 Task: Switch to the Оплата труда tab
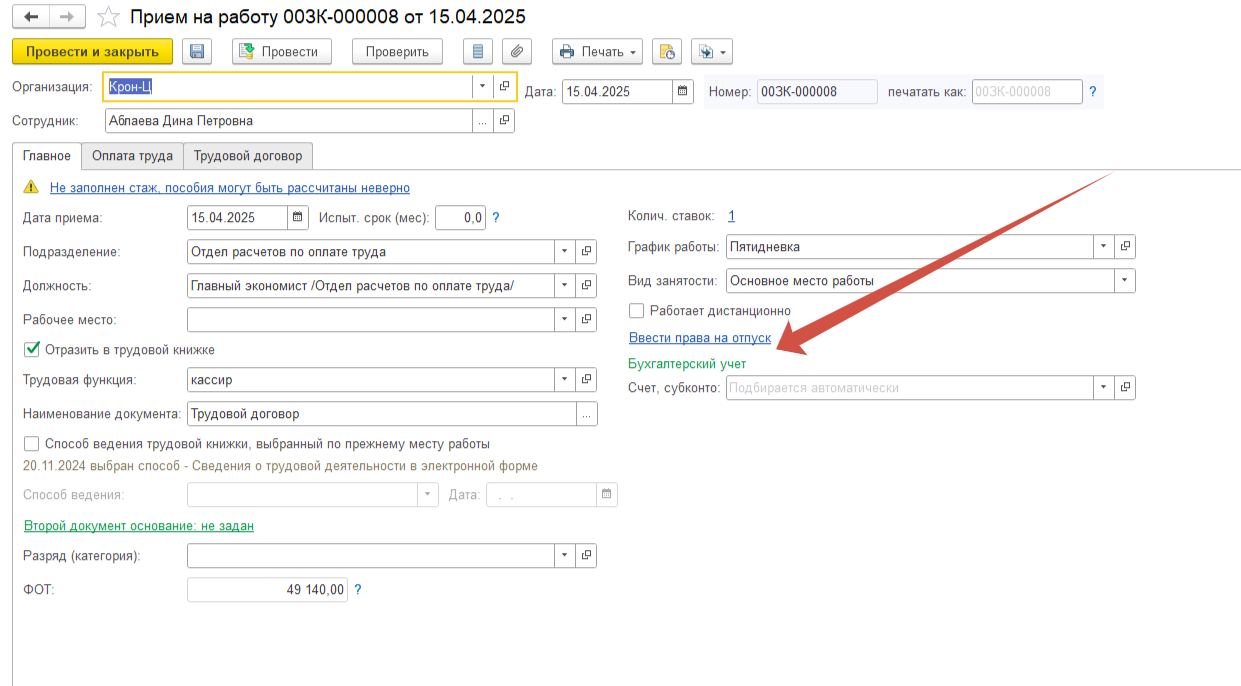point(132,156)
